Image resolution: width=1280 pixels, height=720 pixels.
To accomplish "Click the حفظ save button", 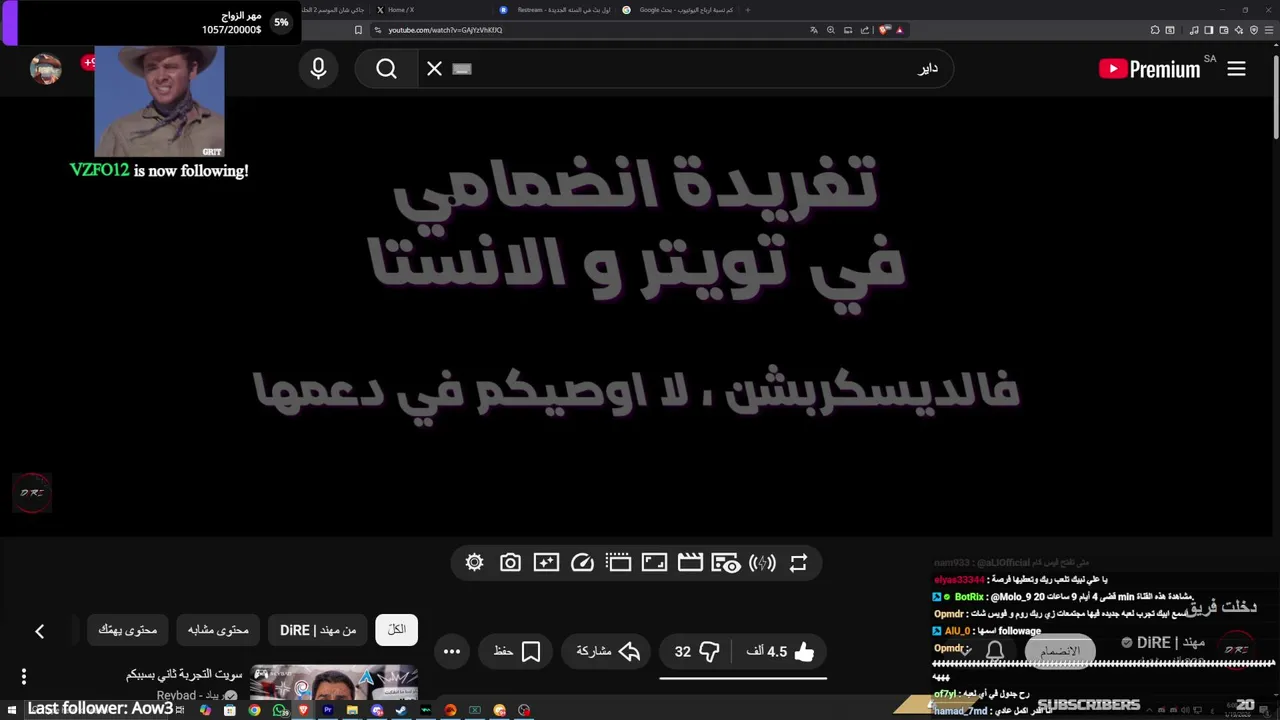I will [x=516, y=652].
